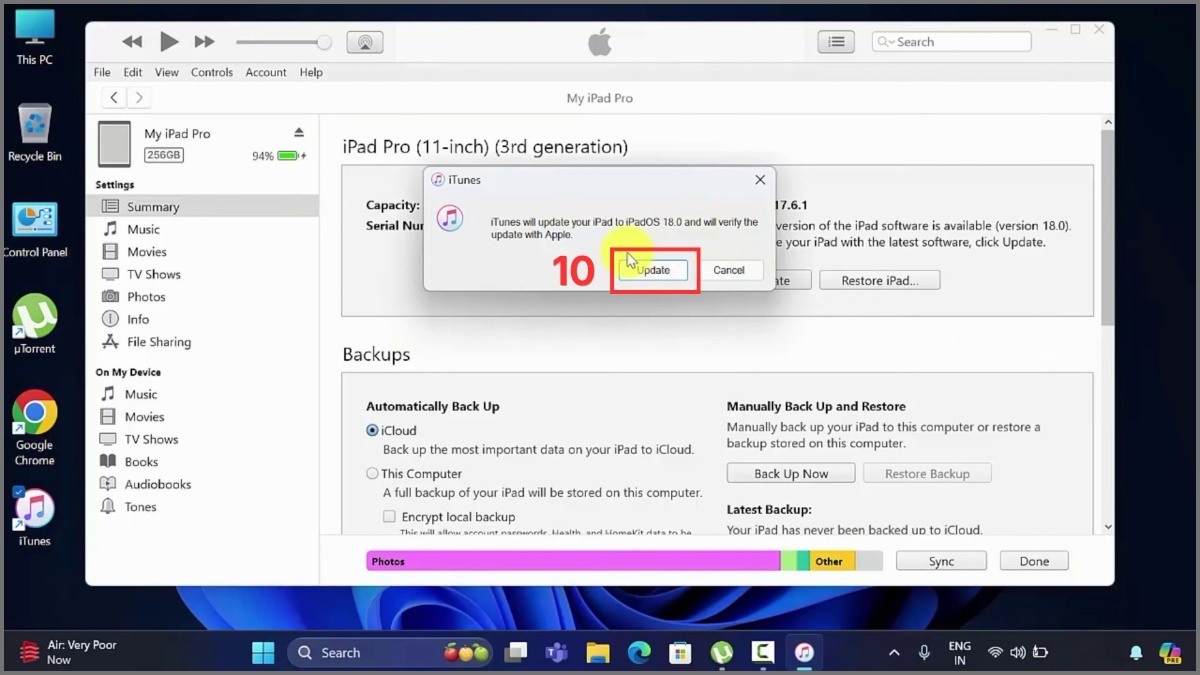Open the Control Panel desktop icon
1200x675 pixels.
pos(35,231)
